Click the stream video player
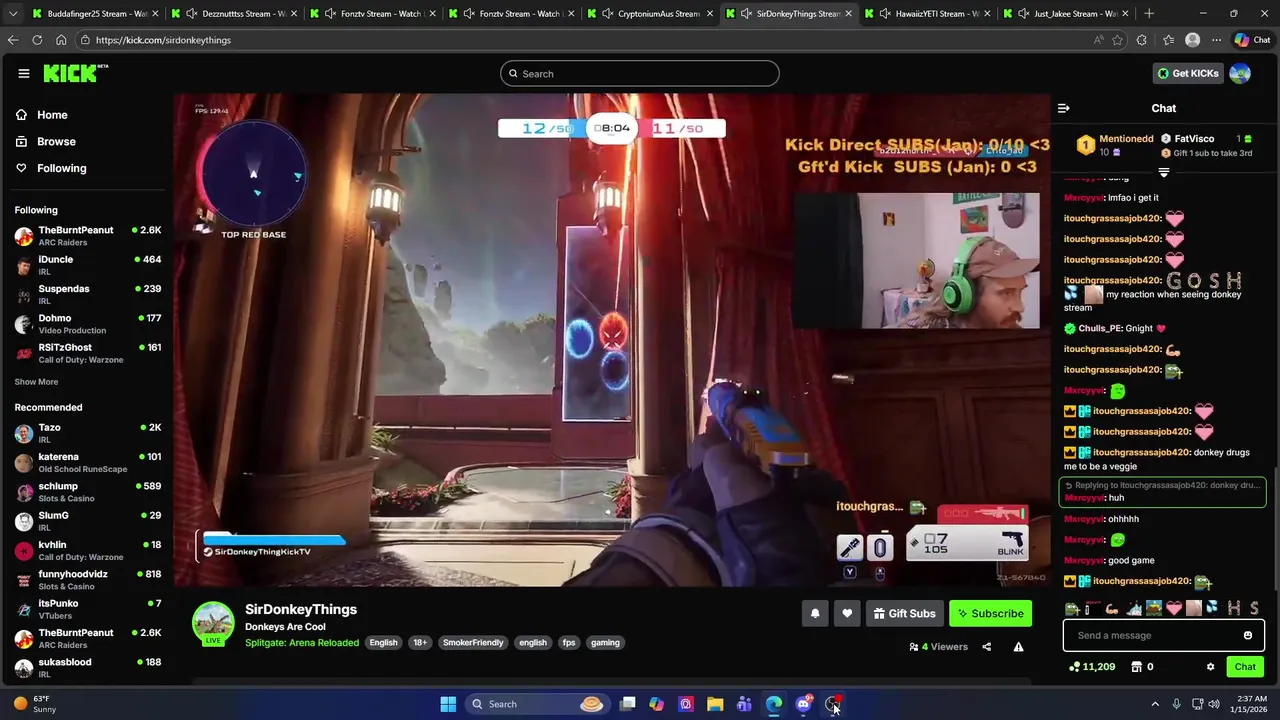 click(612, 340)
